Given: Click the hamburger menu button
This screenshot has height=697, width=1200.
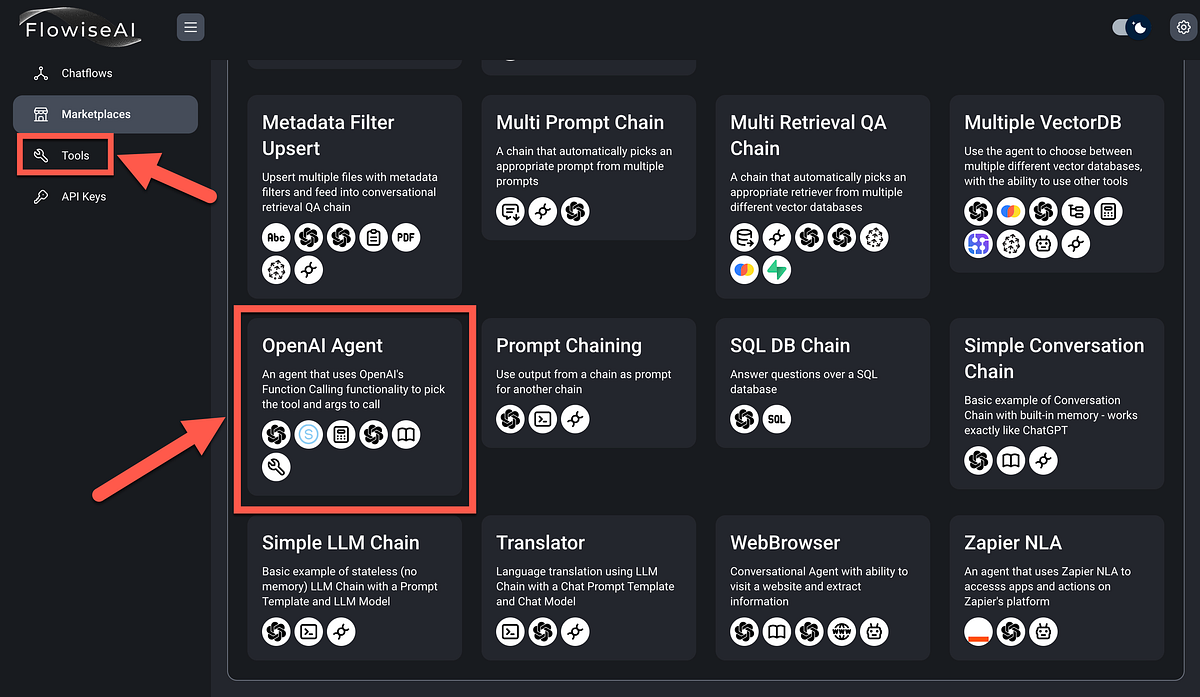Looking at the screenshot, I should (x=190, y=27).
